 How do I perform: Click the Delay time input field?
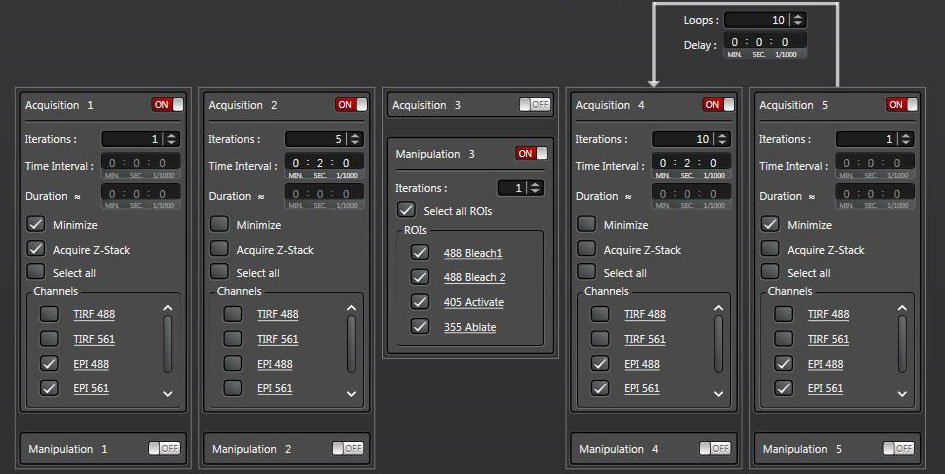[x=764, y=42]
